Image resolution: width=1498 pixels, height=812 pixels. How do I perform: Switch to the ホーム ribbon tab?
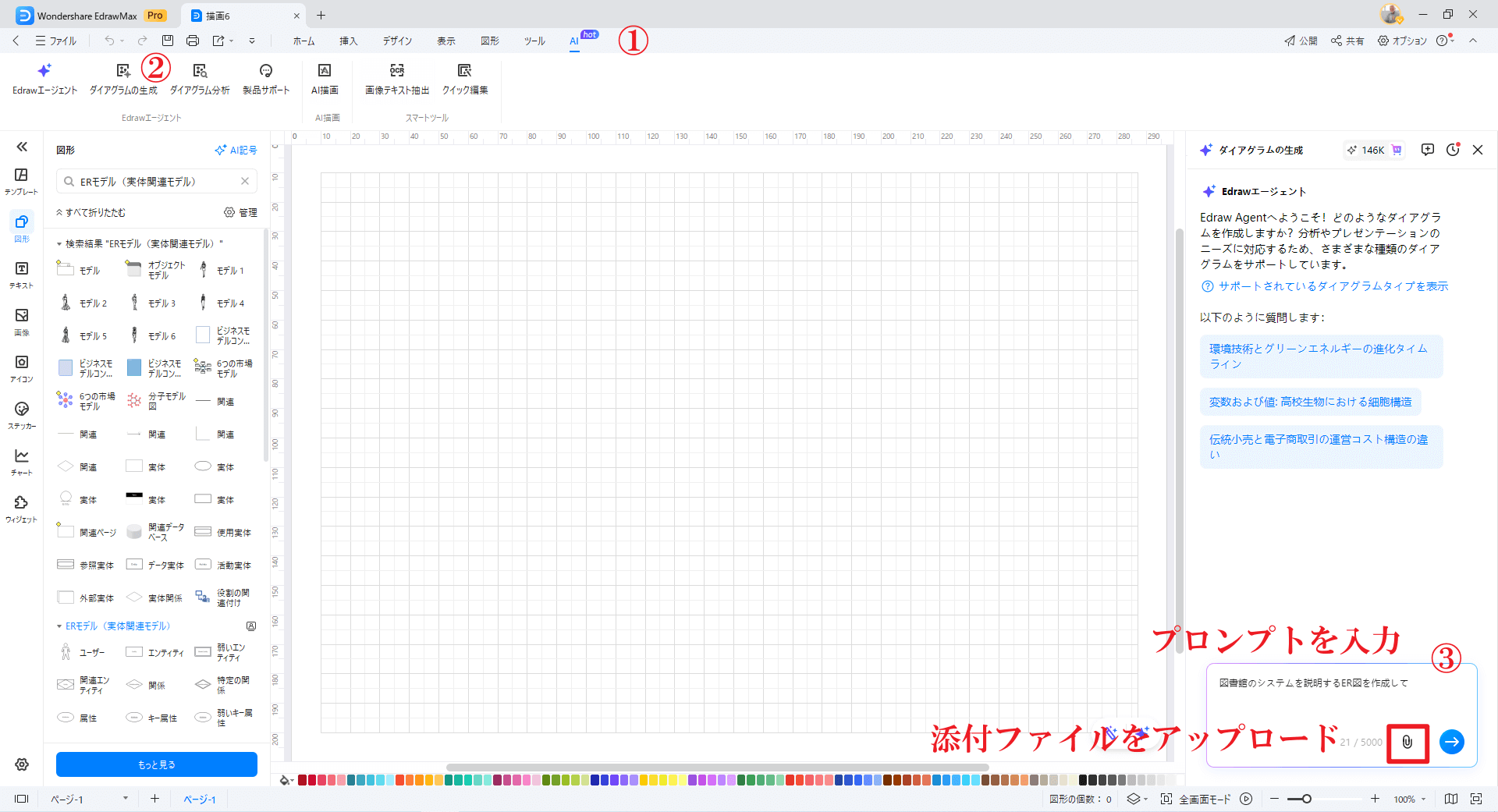(304, 41)
